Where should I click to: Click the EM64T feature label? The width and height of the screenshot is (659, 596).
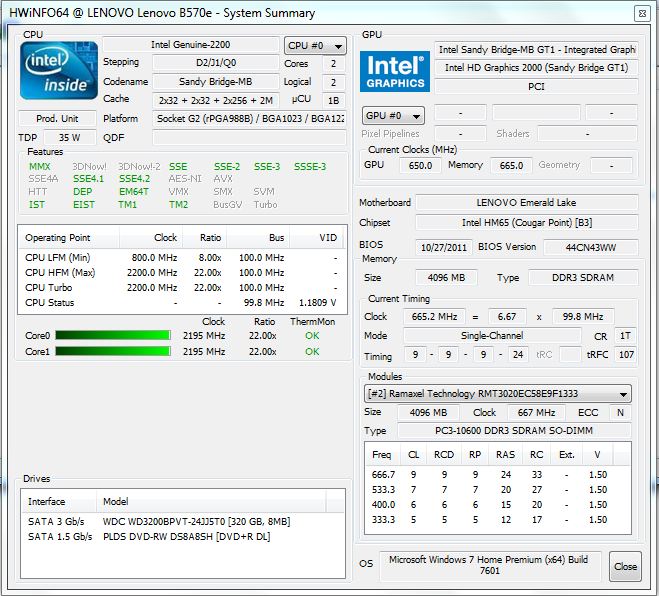(134, 192)
